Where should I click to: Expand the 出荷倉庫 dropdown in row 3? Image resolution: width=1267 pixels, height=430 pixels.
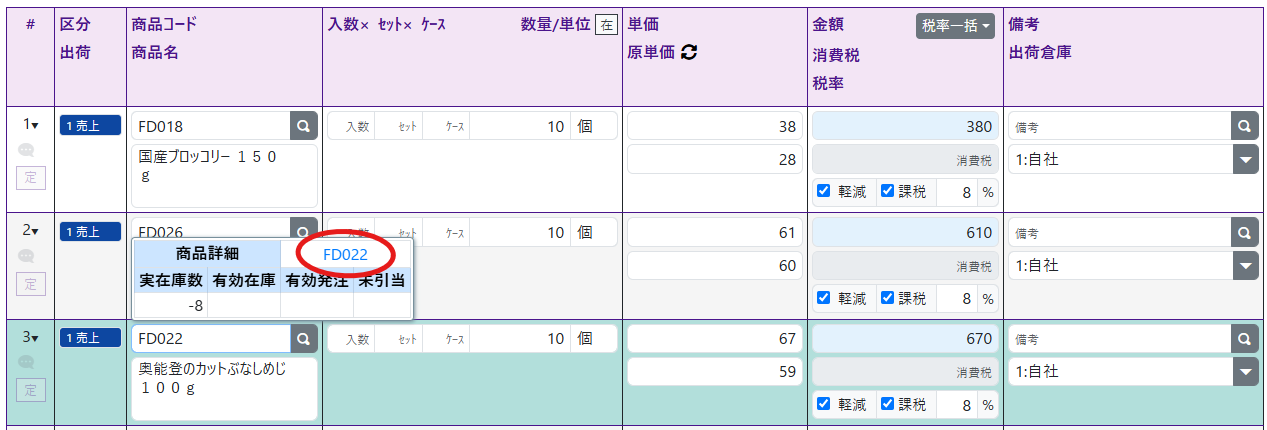1244,372
